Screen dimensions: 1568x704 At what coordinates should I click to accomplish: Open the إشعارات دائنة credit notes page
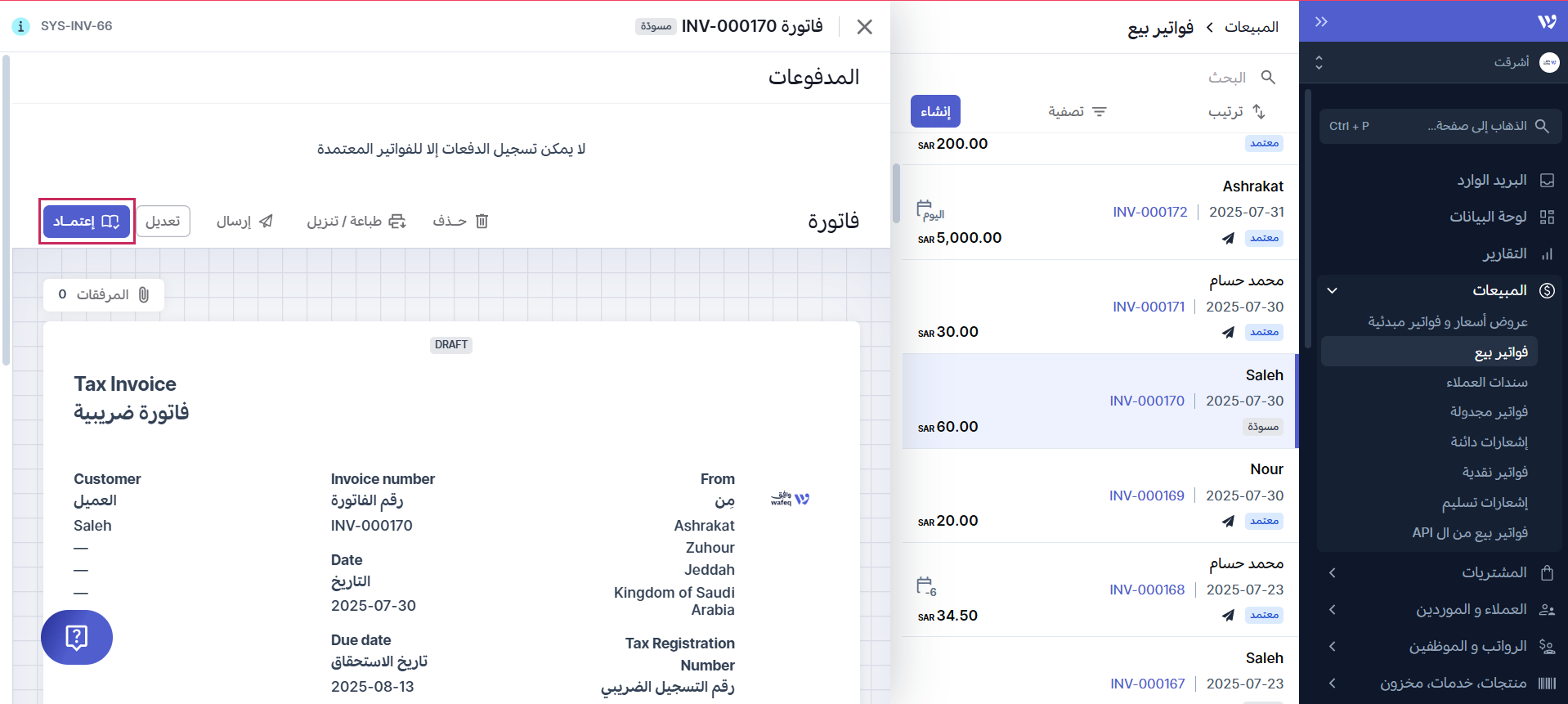pyautogui.click(x=1489, y=442)
